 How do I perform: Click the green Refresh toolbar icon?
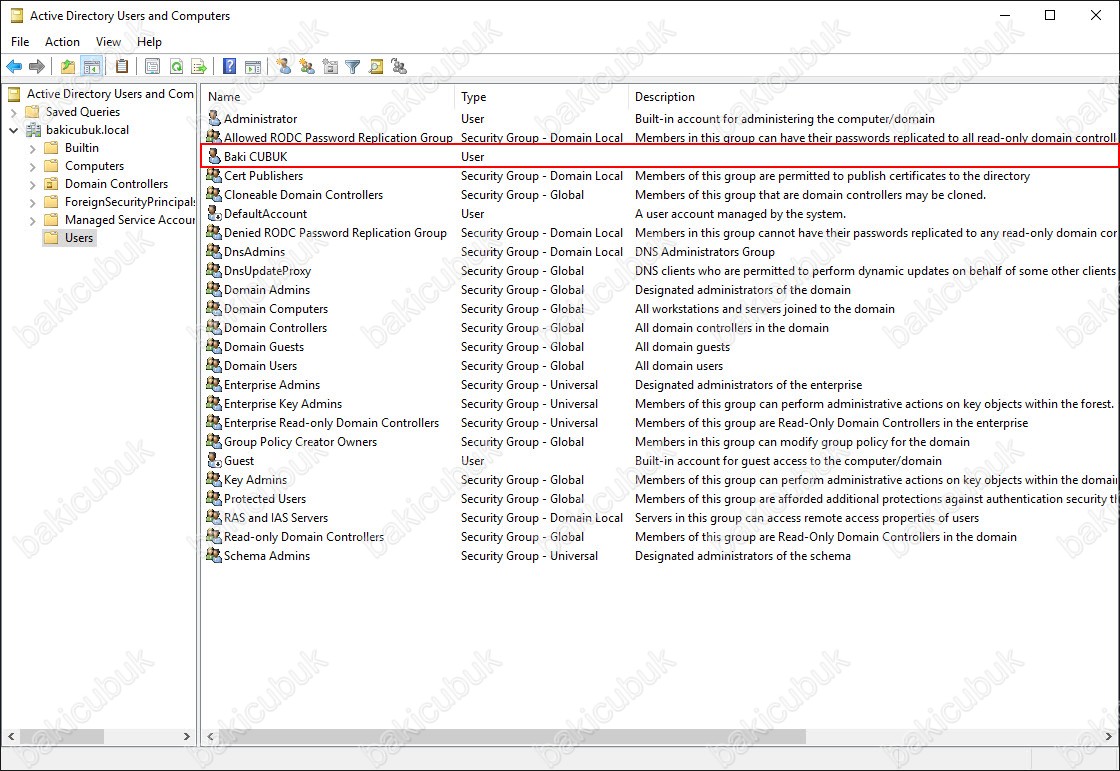click(176, 66)
